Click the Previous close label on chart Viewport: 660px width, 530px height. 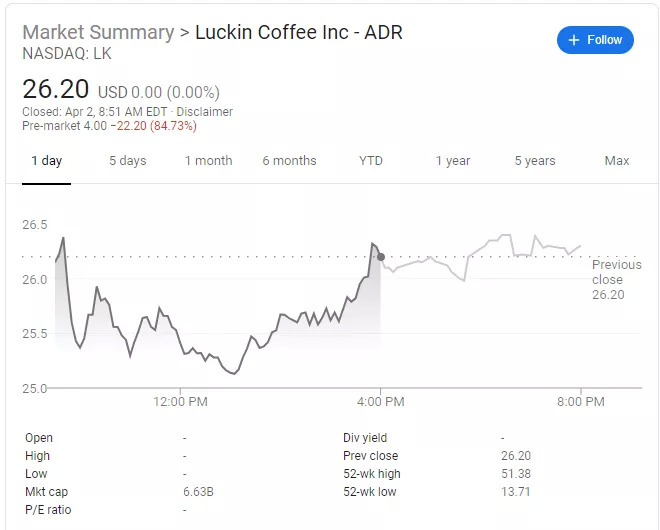[x=616, y=272]
